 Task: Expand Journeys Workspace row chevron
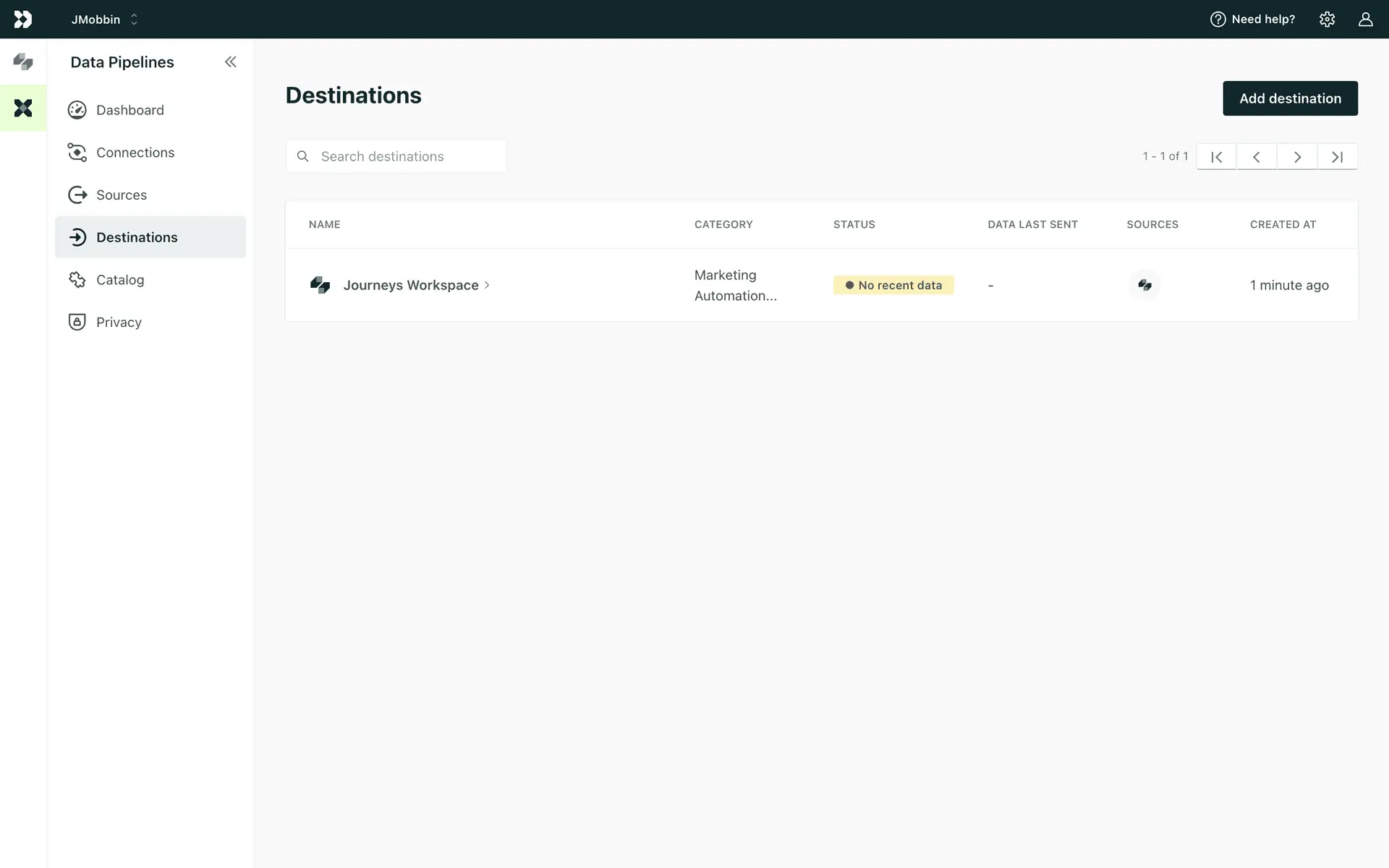pos(487,285)
